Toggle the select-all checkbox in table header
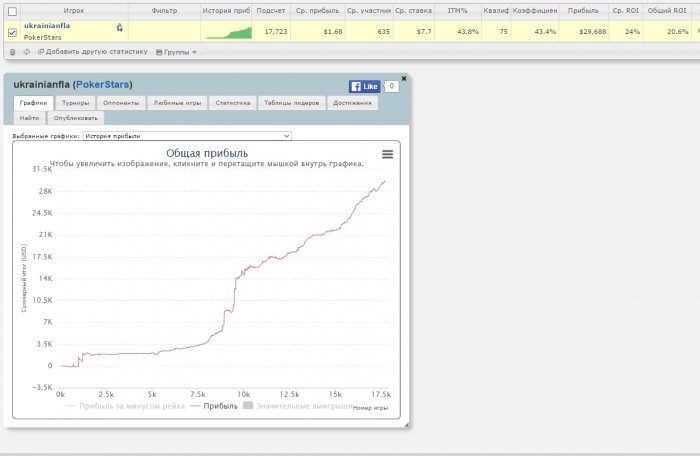Viewport: 700px width, 456px height. 12,12
